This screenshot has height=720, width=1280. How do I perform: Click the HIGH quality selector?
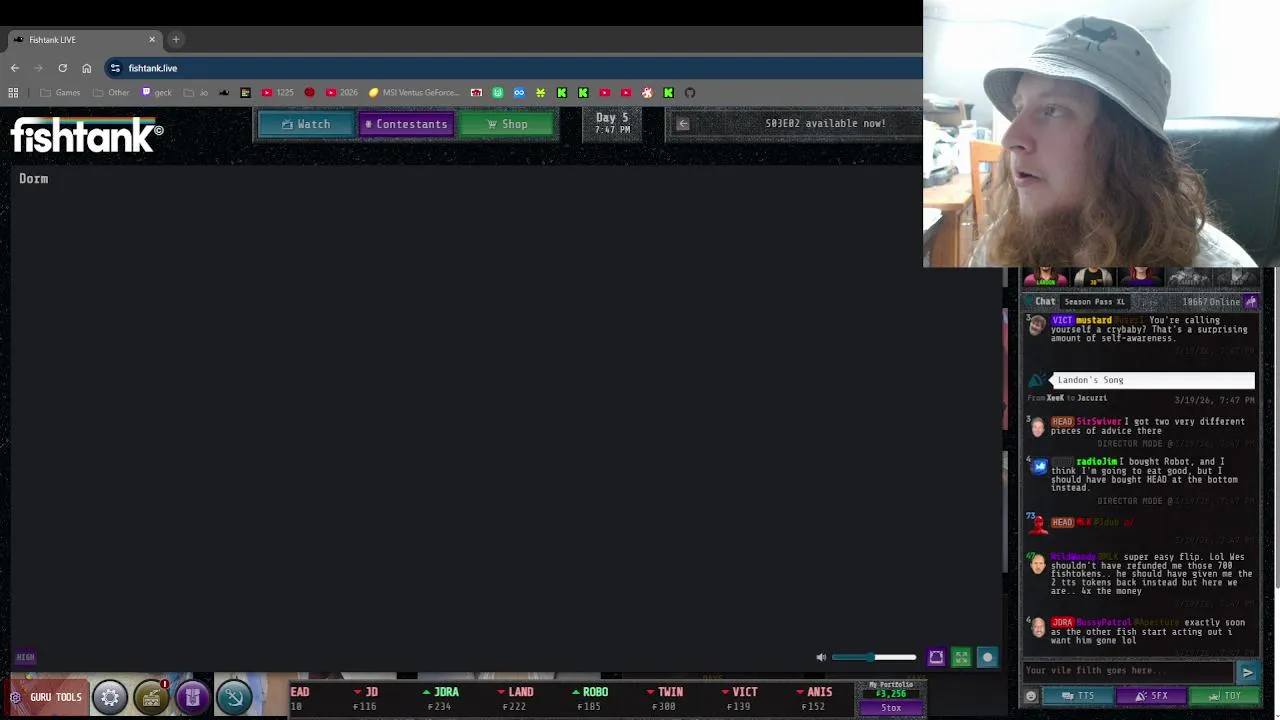(x=25, y=657)
